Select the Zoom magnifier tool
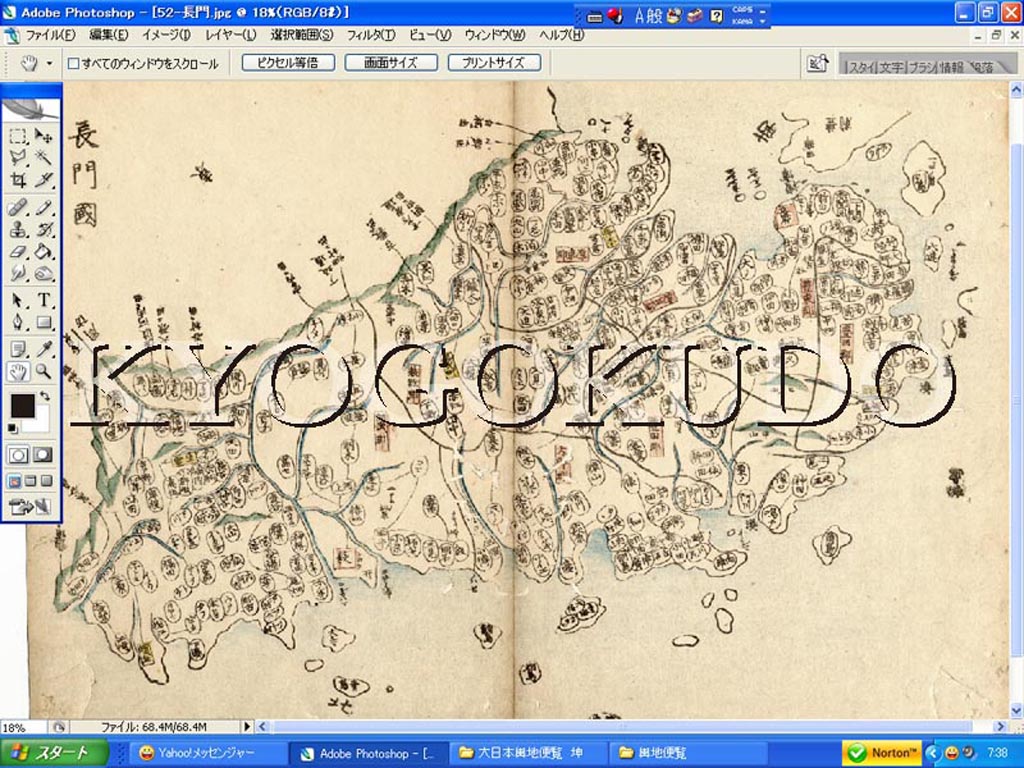The width and height of the screenshot is (1024, 768). click(x=43, y=372)
